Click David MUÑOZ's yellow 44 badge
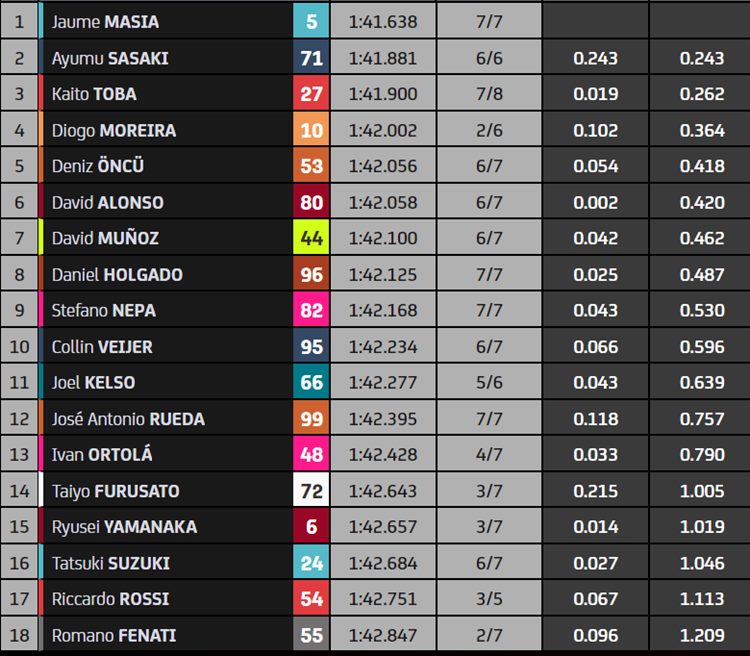Image resolution: width=750 pixels, height=656 pixels. [311, 238]
